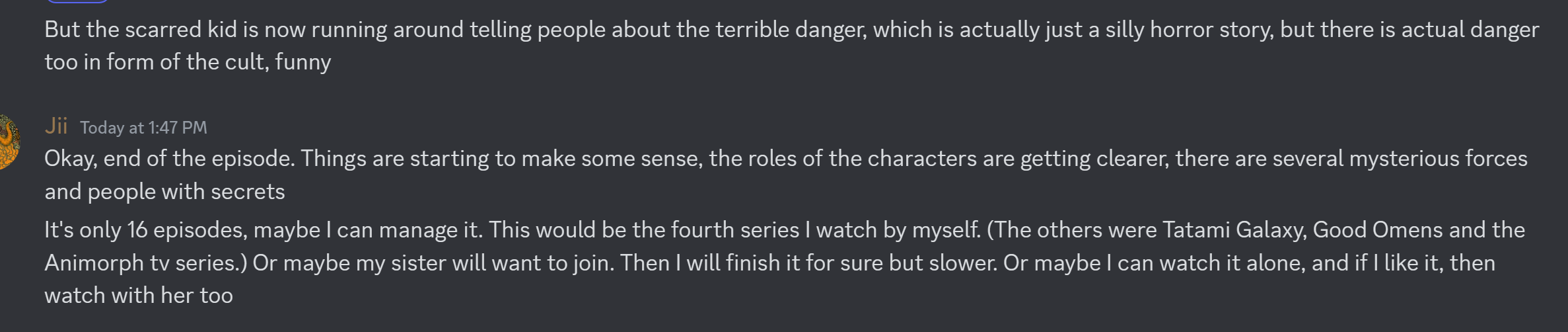
Task: Open the profile via Jii username
Action: click(56, 126)
